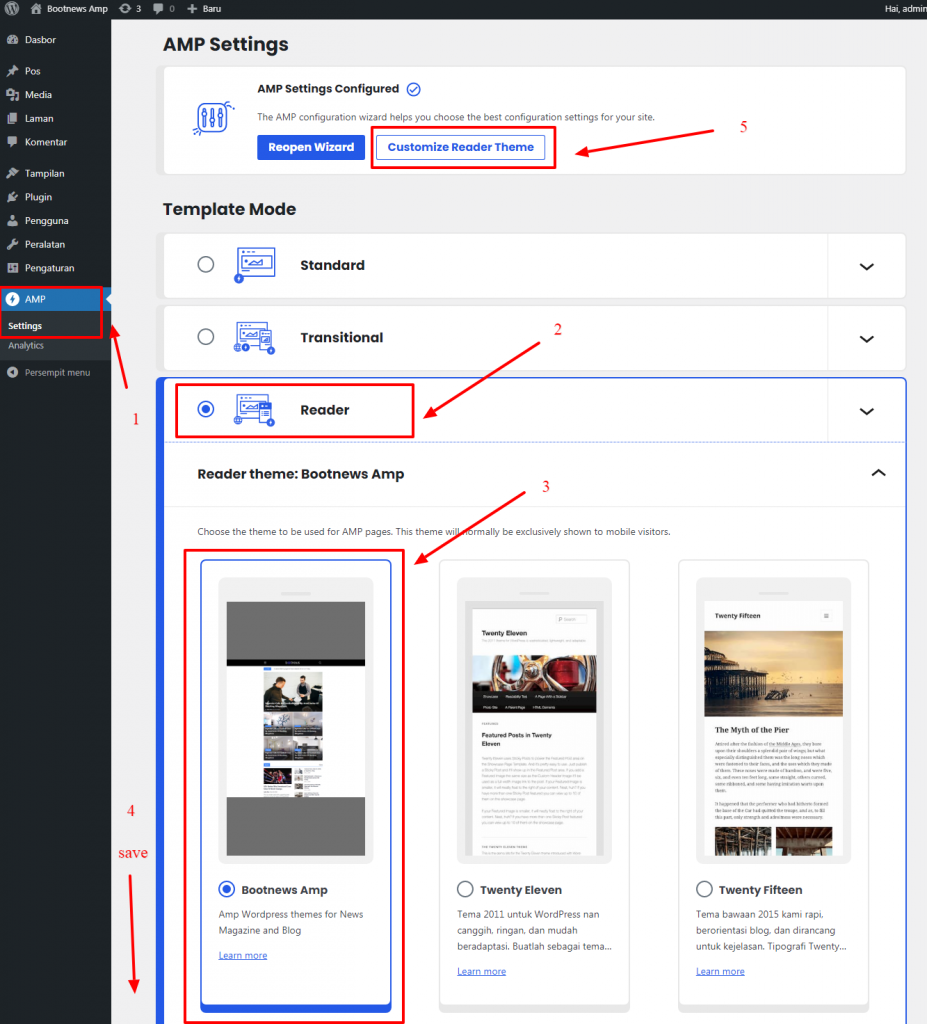Choose the Bootnews Amp theme radio

[x=227, y=889]
